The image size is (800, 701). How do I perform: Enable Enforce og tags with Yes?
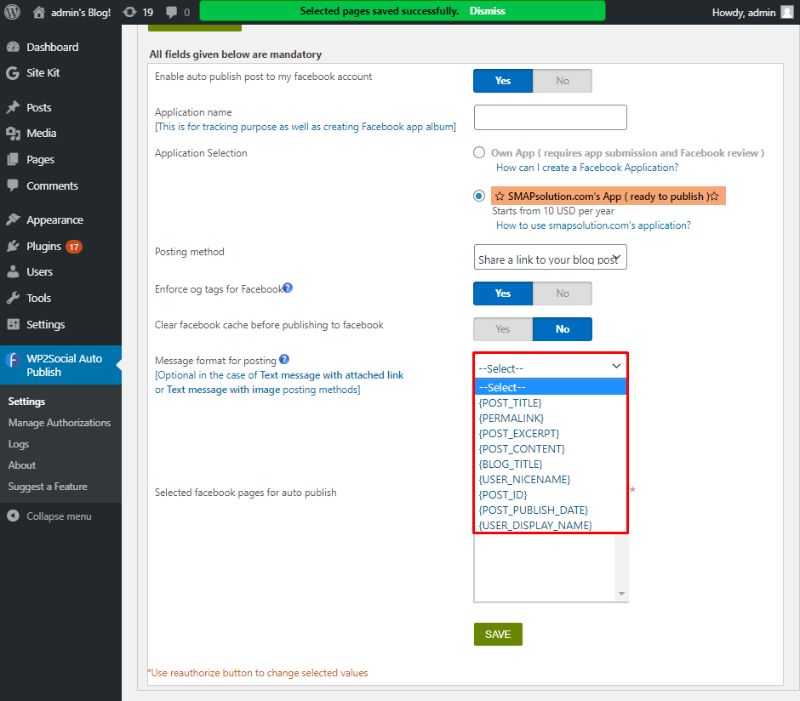[x=503, y=293]
